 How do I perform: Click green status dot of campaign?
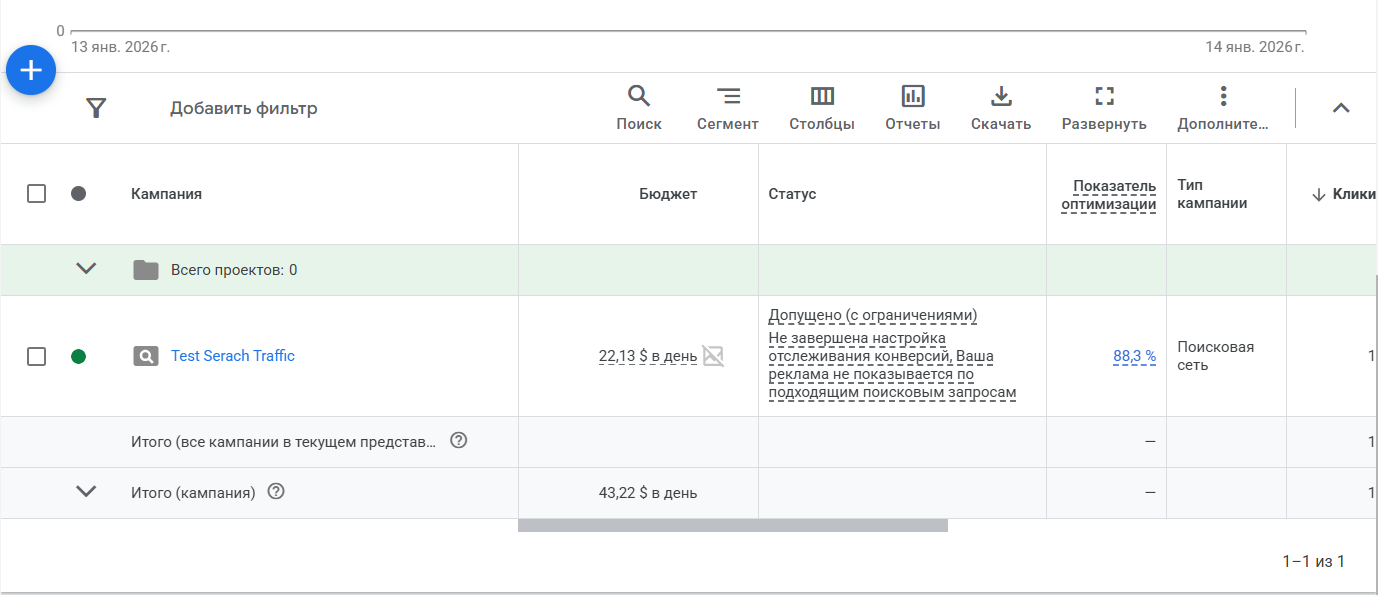click(79, 356)
